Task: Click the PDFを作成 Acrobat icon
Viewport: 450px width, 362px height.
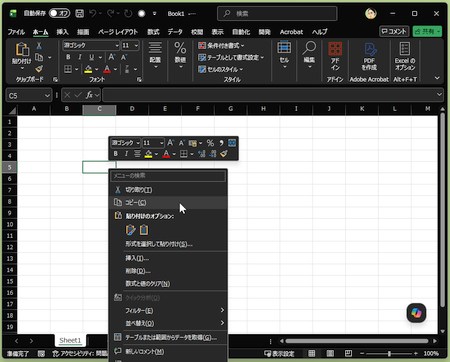Action: point(370,49)
